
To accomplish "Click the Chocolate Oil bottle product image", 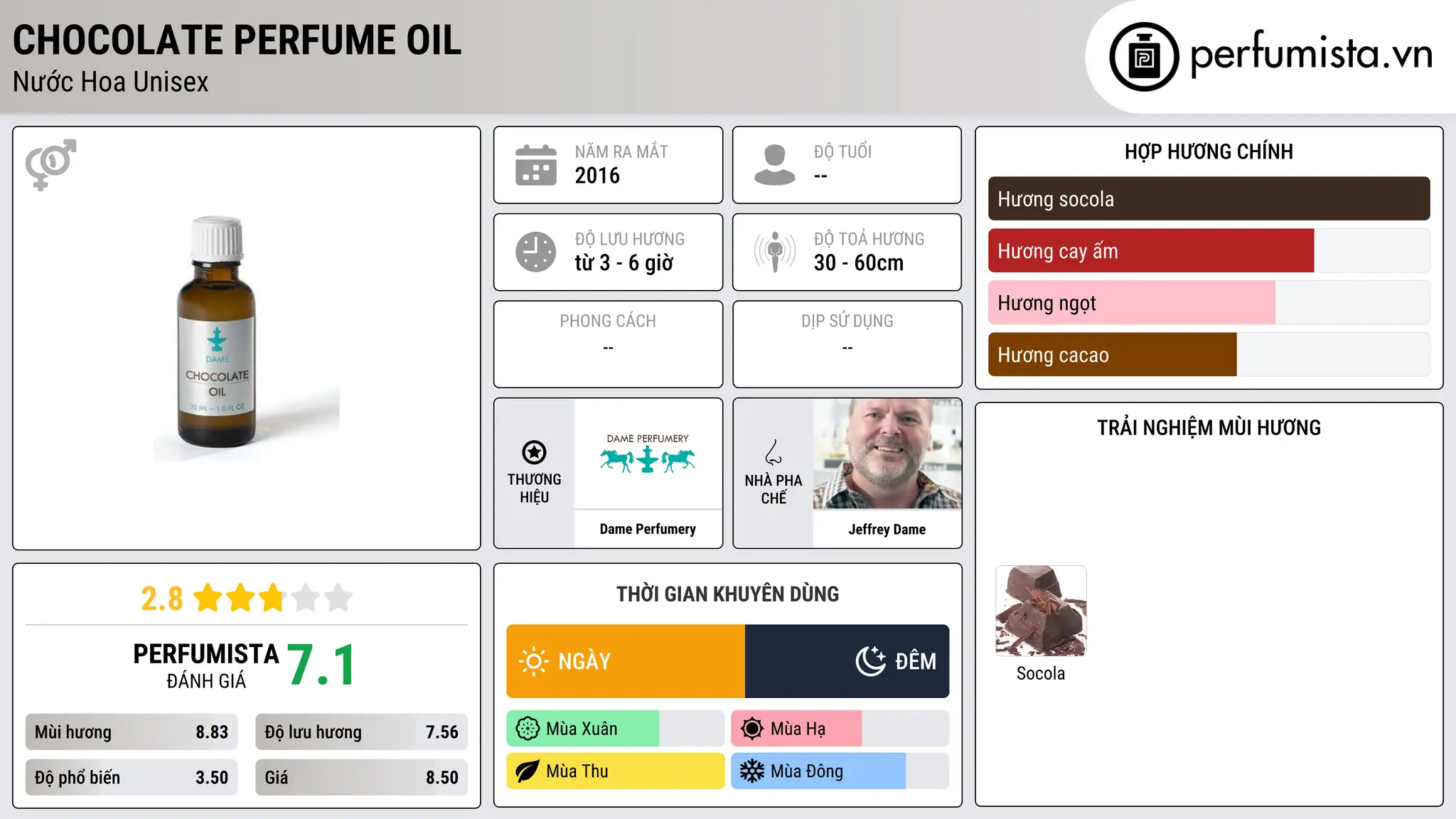I will pyautogui.click(x=218, y=332).
